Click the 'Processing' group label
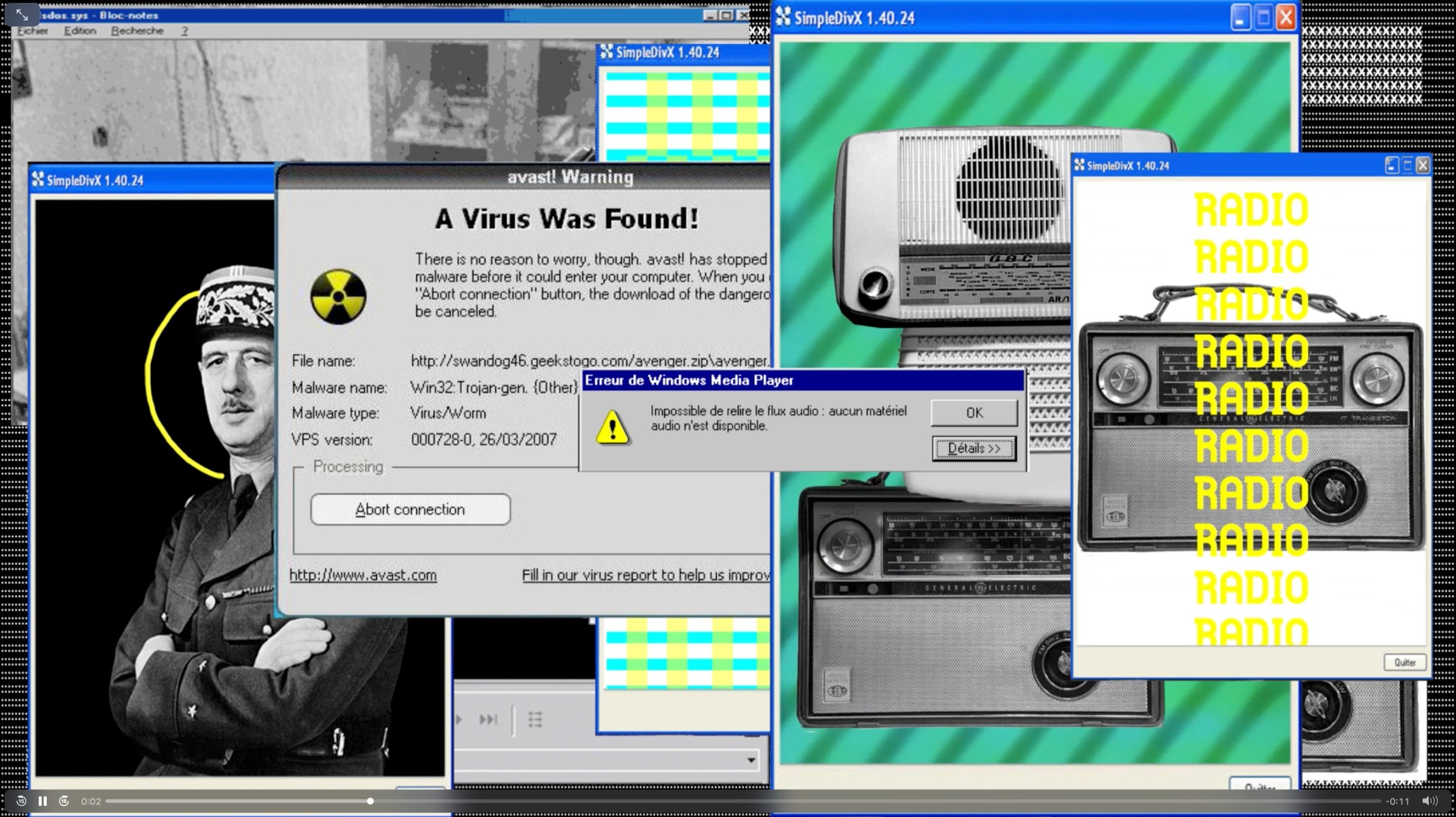This screenshot has width=1456, height=817. coord(348,466)
